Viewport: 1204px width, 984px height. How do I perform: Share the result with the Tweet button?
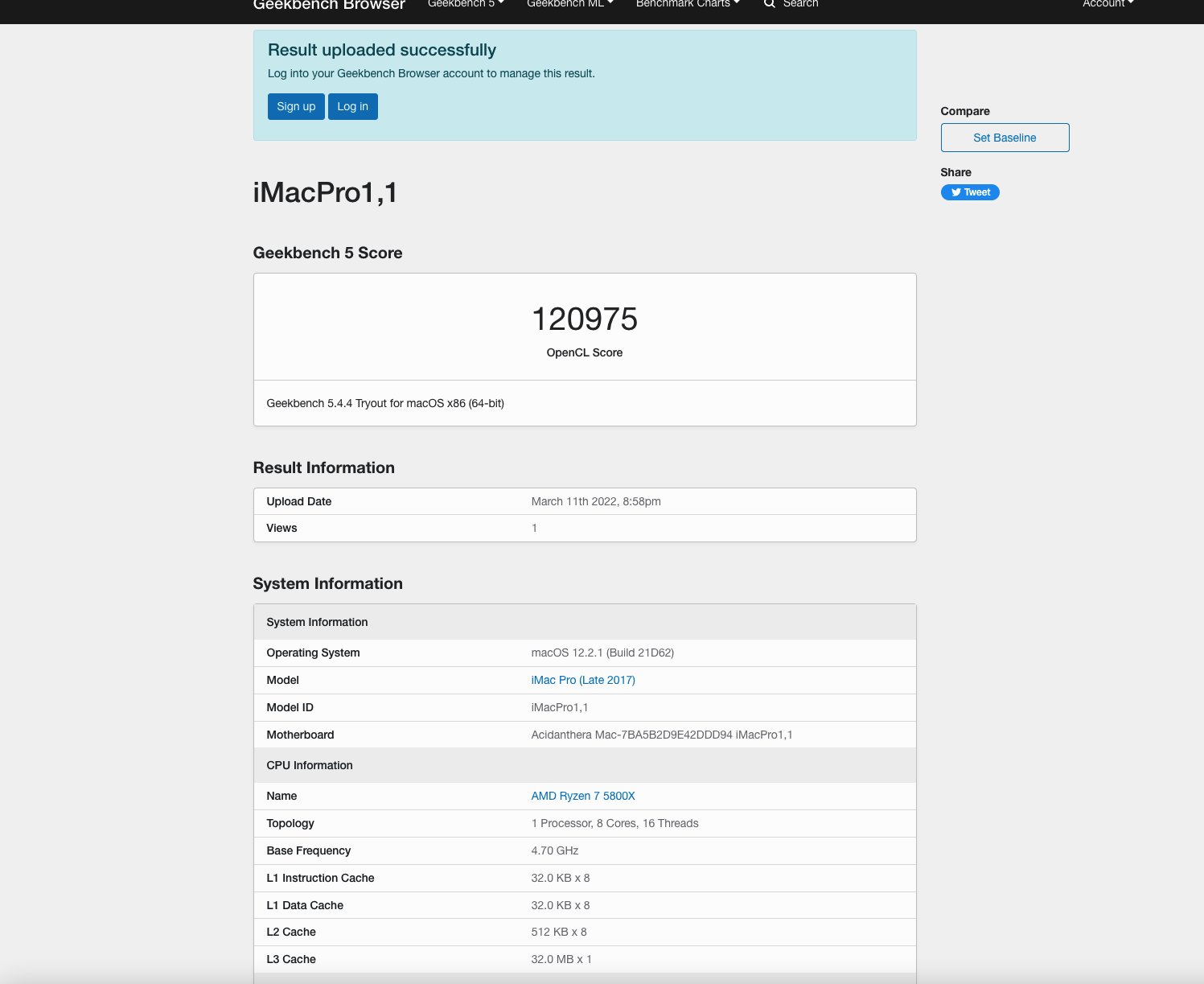click(970, 192)
